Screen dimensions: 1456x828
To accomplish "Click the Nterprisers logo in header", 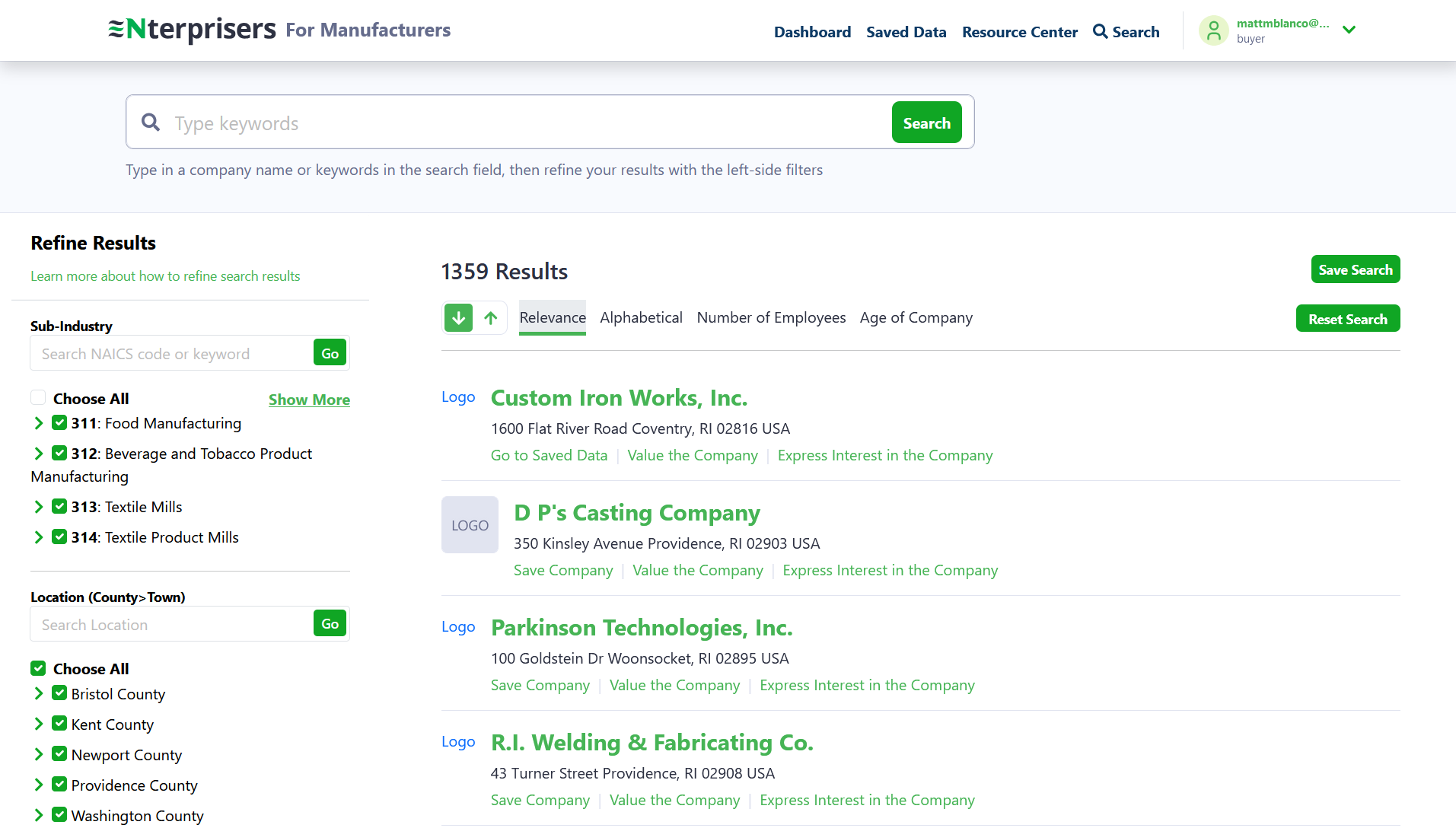I will point(193,30).
